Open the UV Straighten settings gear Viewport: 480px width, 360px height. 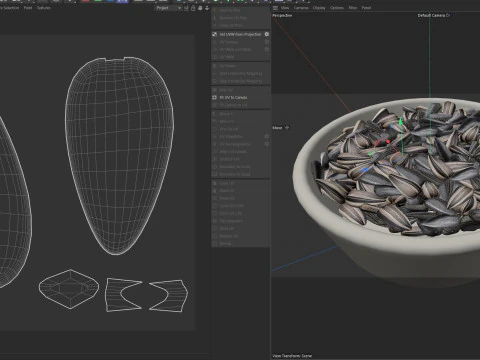[267, 136]
